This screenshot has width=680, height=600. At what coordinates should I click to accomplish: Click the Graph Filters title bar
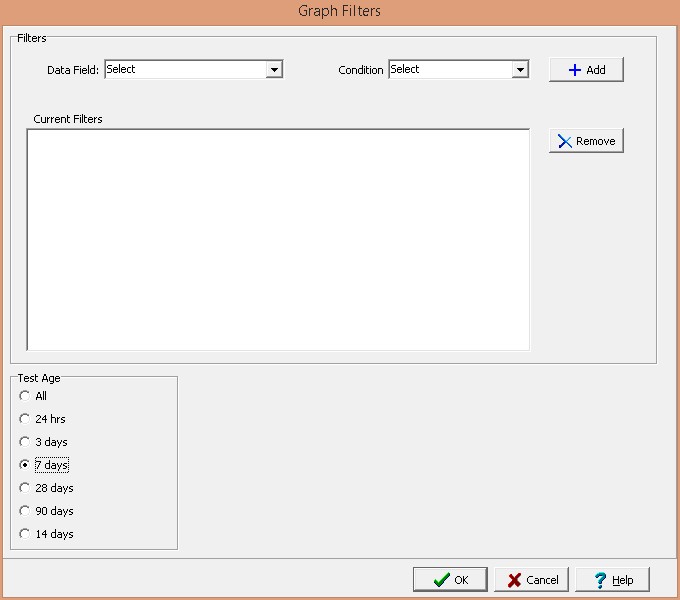coord(340,12)
